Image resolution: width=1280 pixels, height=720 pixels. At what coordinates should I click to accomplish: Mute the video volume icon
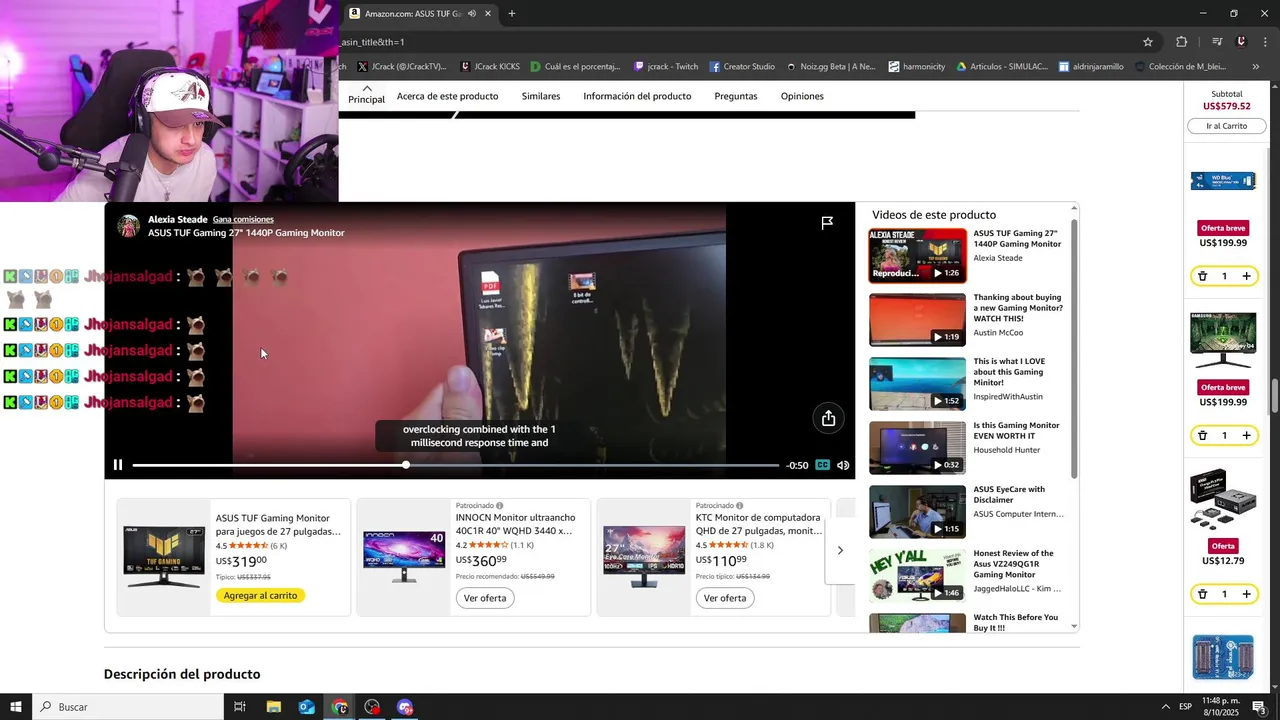pos(843,465)
